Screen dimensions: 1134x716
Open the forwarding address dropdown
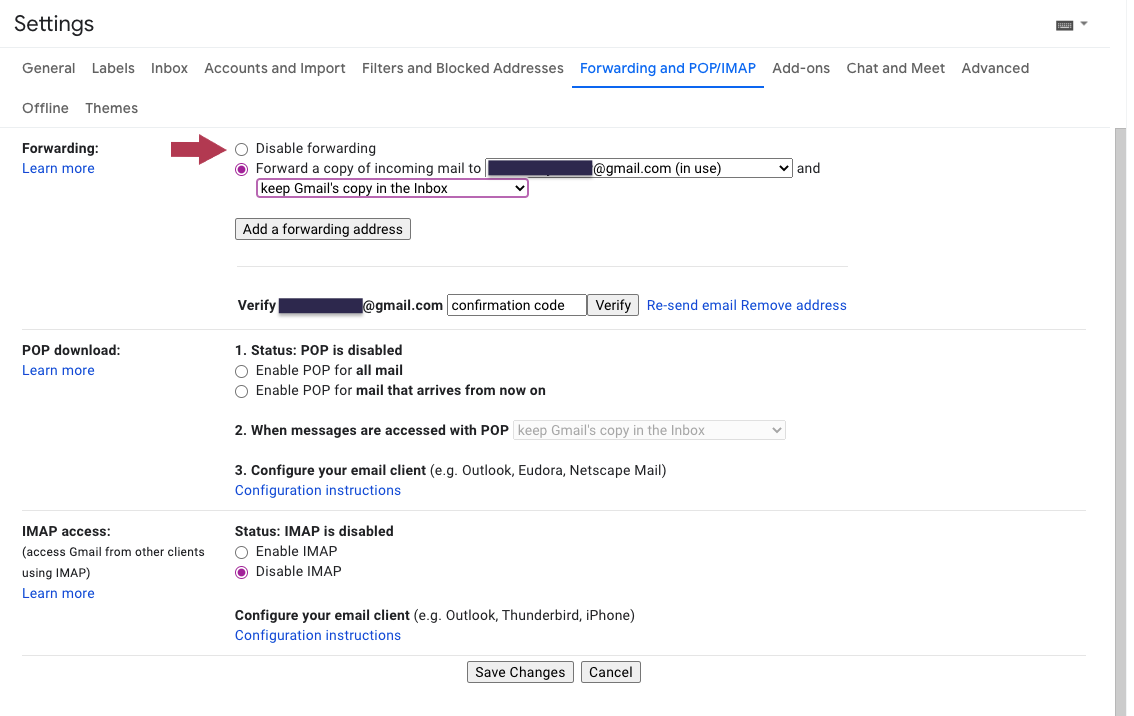click(x=637, y=168)
